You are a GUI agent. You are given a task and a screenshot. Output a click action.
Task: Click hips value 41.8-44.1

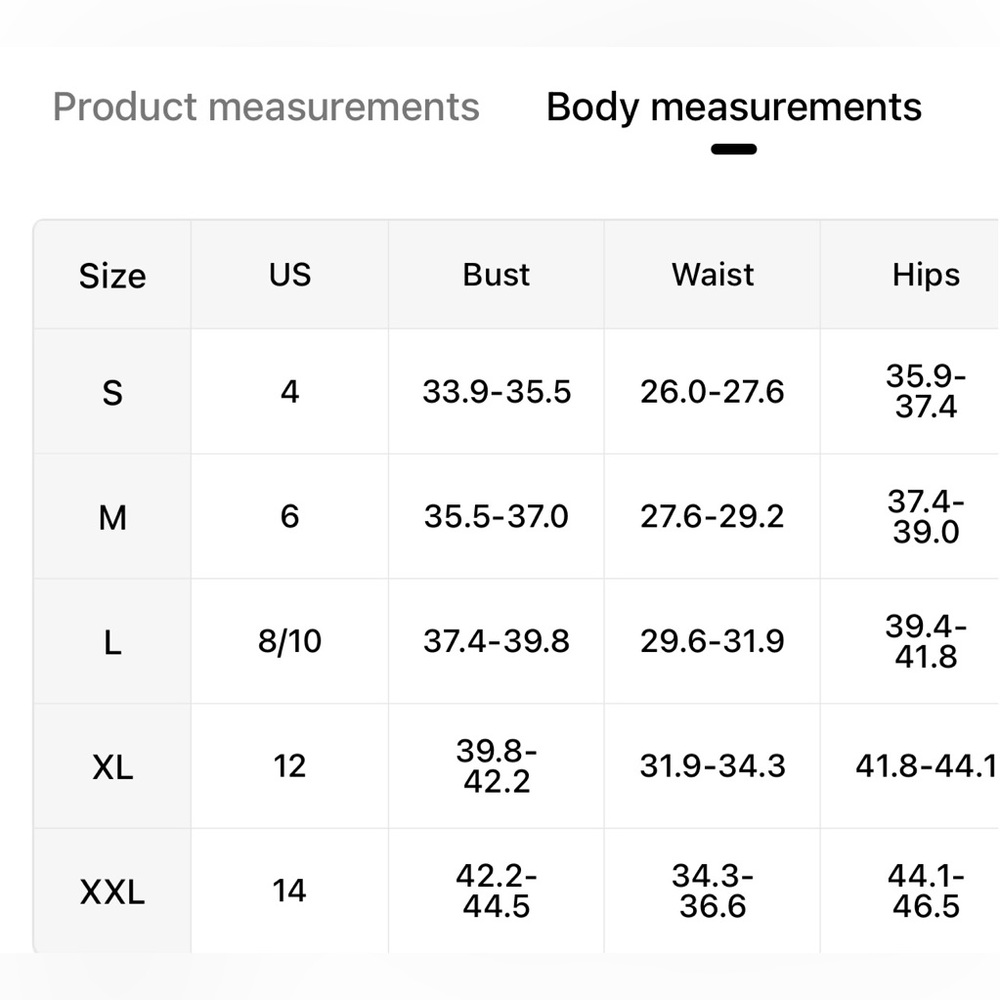coord(925,766)
